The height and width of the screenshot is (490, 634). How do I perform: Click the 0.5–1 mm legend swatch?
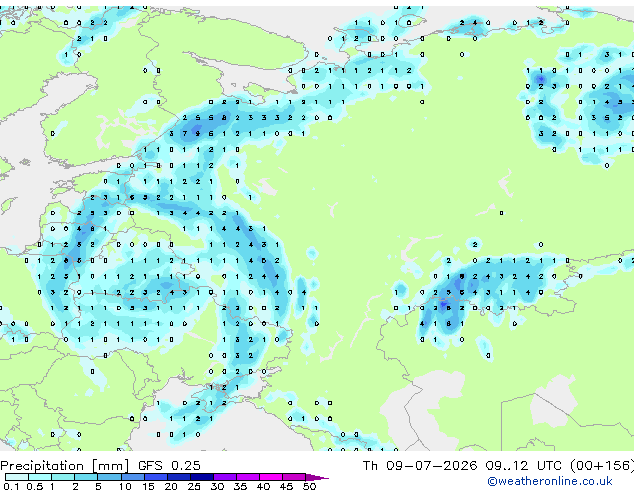click(x=40, y=477)
